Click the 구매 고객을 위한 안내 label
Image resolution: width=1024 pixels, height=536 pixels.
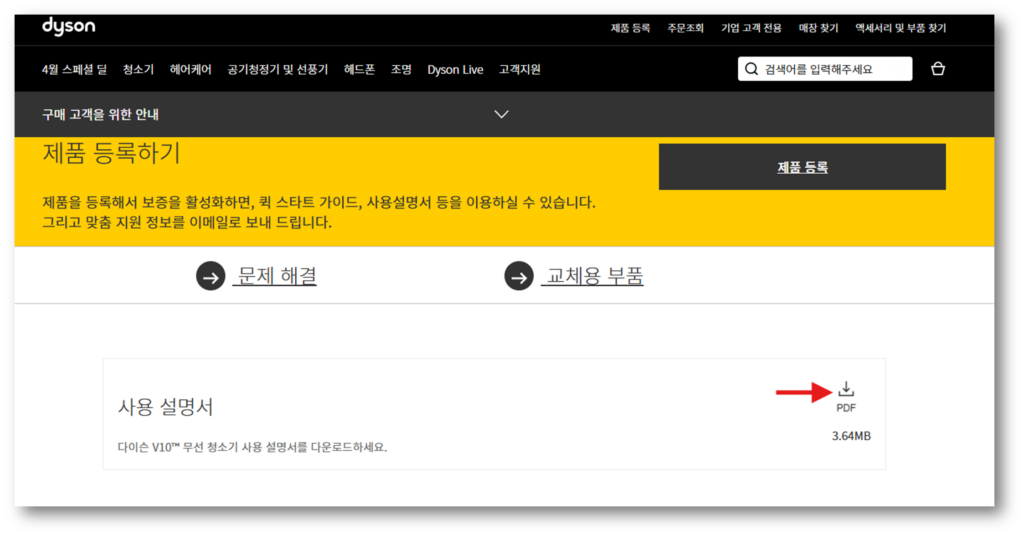101,114
